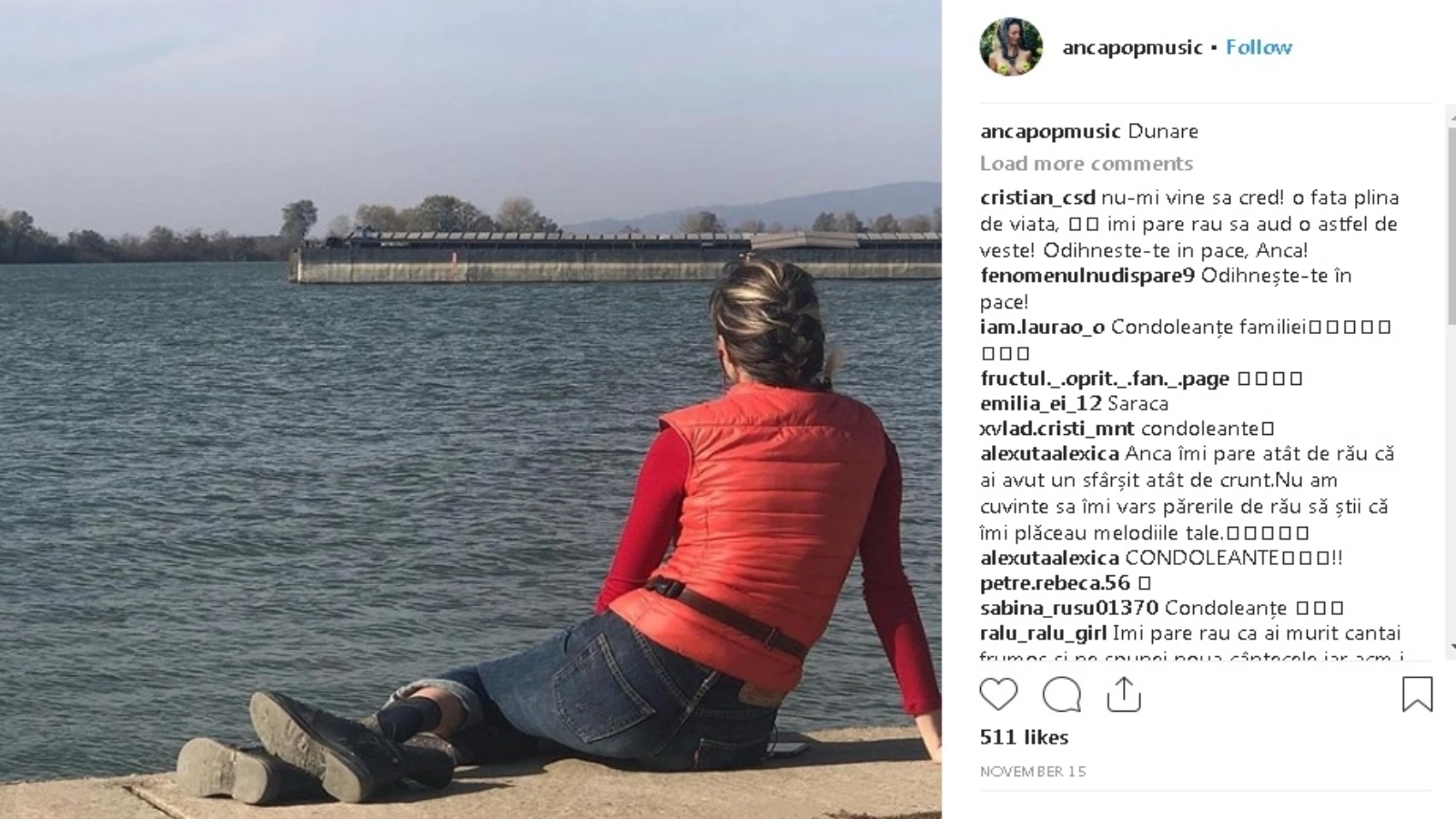Open the xvlad.cristi_mnt profile
This screenshot has height=819, width=1456.
pyautogui.click(x=1057, y=429)
